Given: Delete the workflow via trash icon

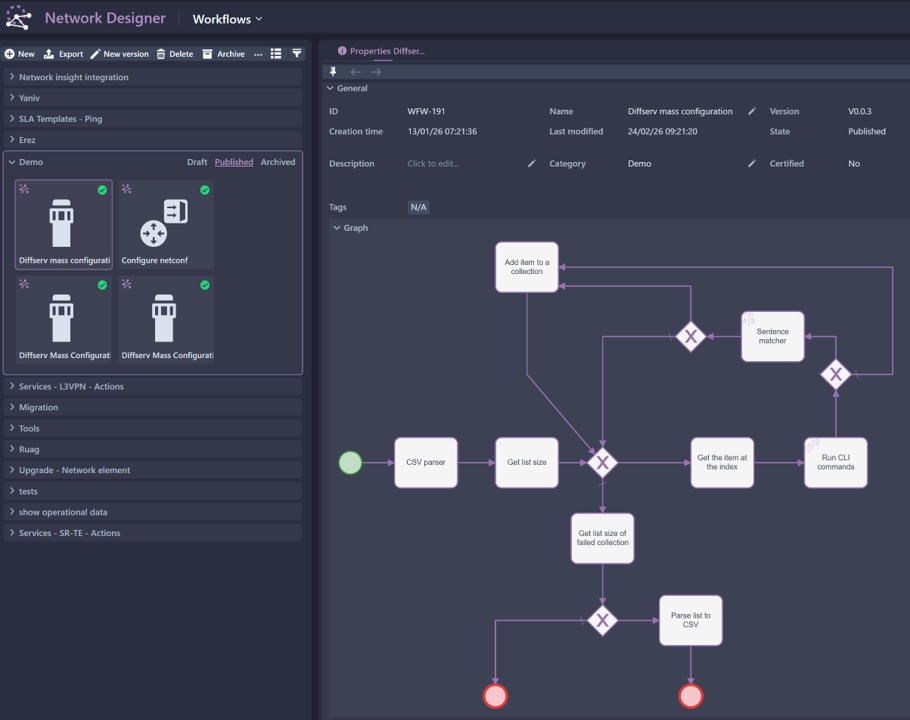Looking at the screenshot, I should point(161,54).
